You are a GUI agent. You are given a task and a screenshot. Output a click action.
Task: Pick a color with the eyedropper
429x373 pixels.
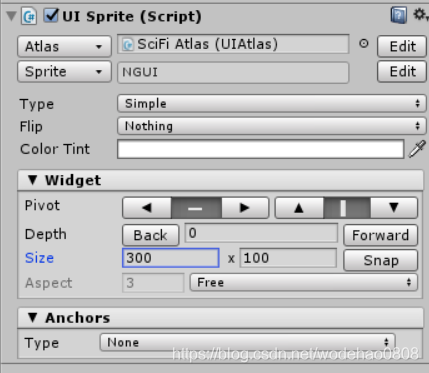tap(417, 149)
